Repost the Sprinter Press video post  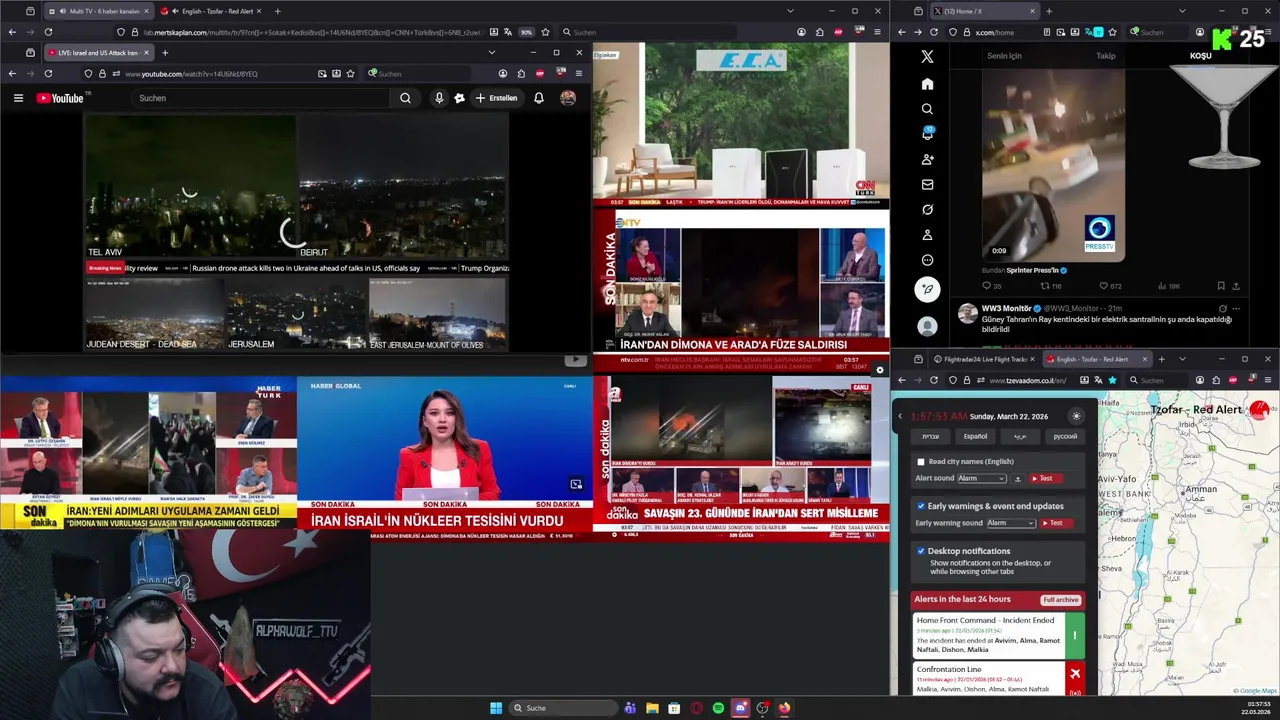tap(1050, 286)
